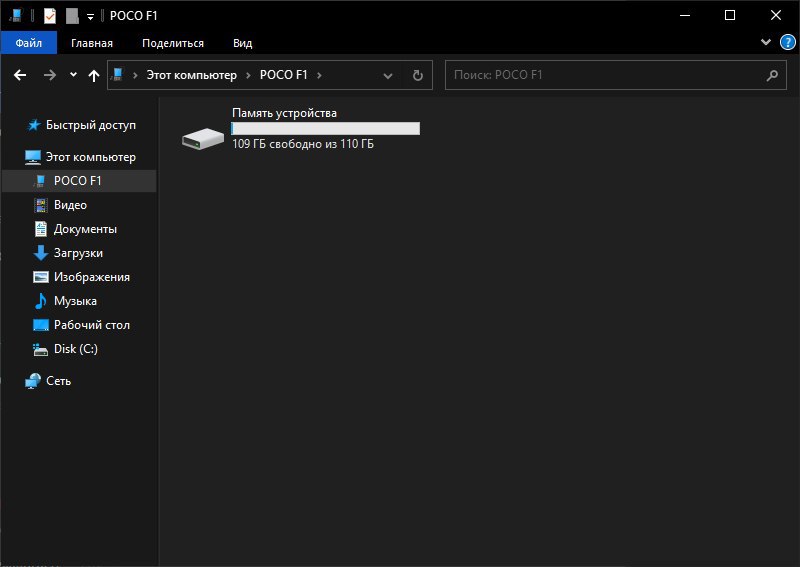Screen dimensions: 800x567
Task: Click the storage capacity bar of Память устройства
Action: click(x=326, y=128)
